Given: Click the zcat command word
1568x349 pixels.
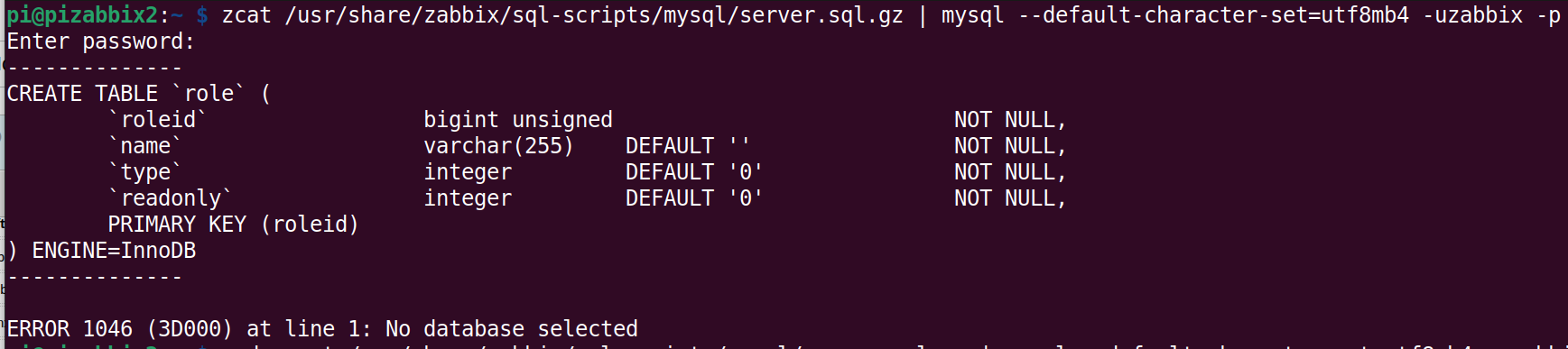Looking at the screenshot, I should [x=246, y=15].
